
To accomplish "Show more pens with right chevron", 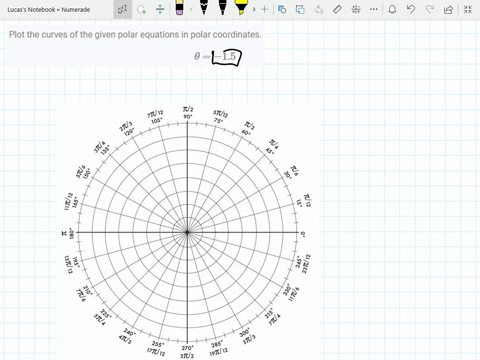I will (x=254, y=9).
